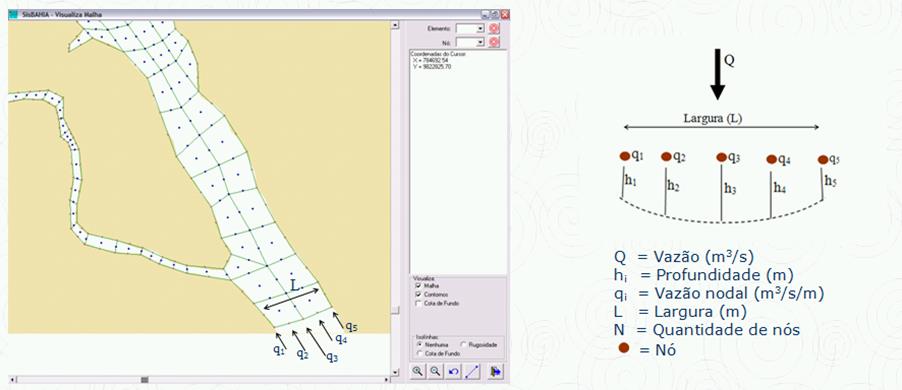Click the Coordenadas do Cursor text box
902x390 pixels.
coord(458,162)
